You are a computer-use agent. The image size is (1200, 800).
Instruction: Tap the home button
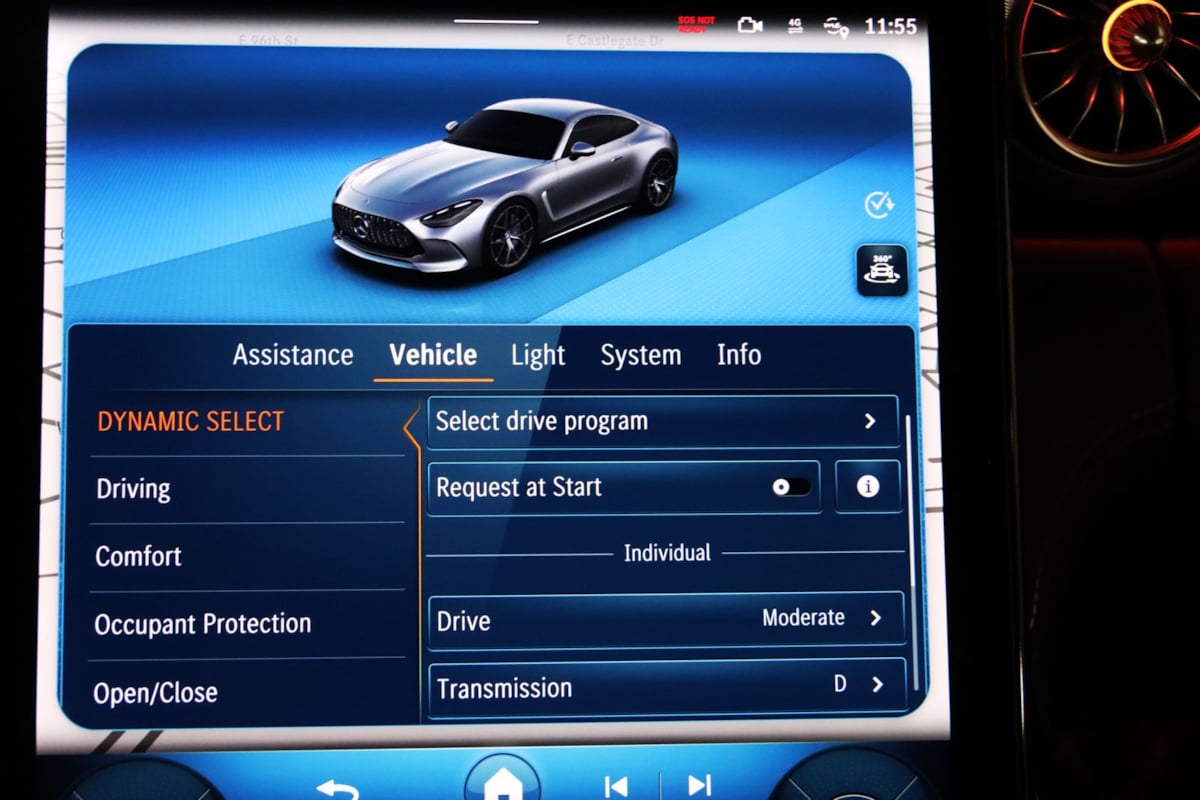[x=503, y=781]
